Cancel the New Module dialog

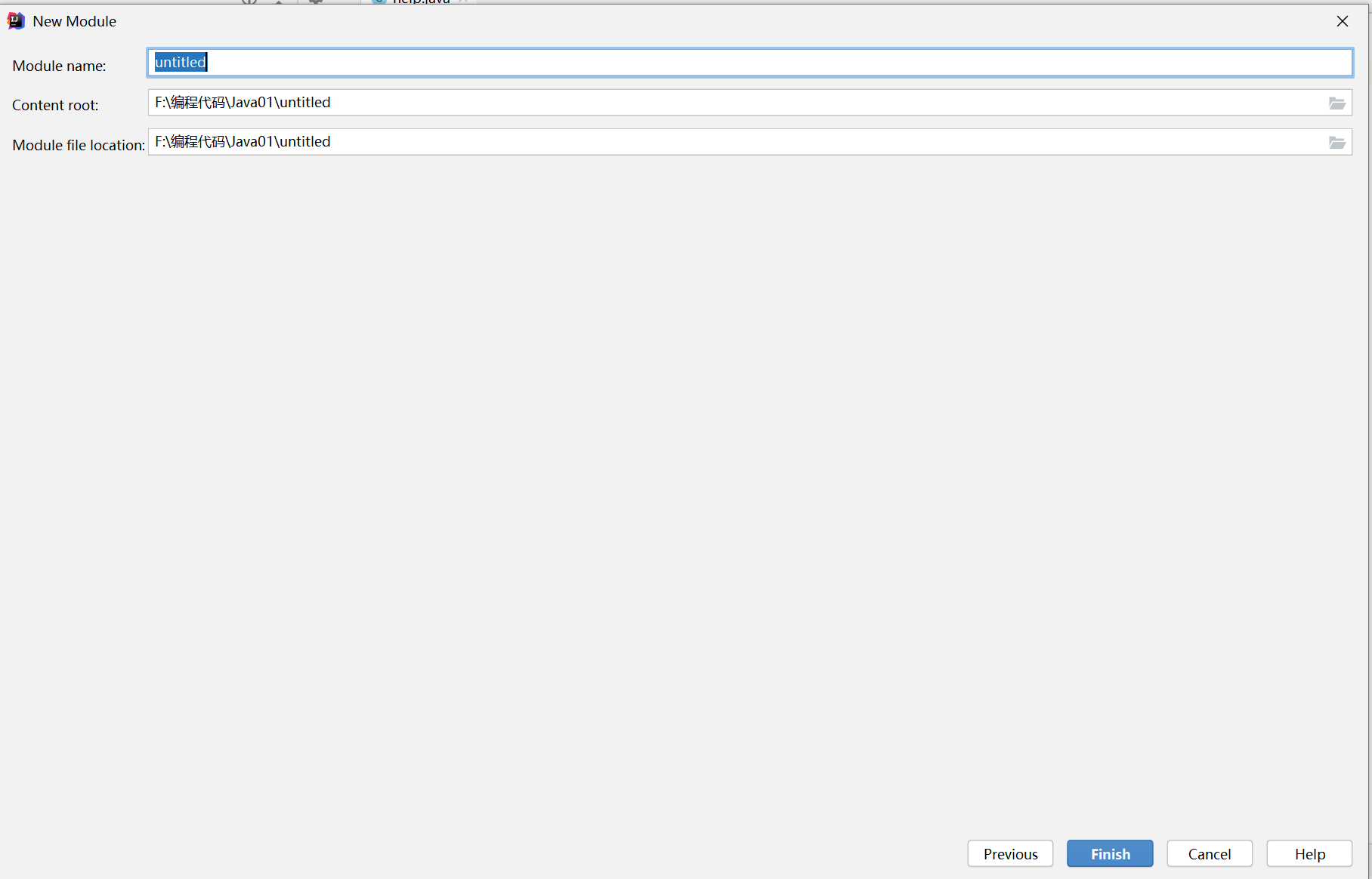click(1210, 854)
